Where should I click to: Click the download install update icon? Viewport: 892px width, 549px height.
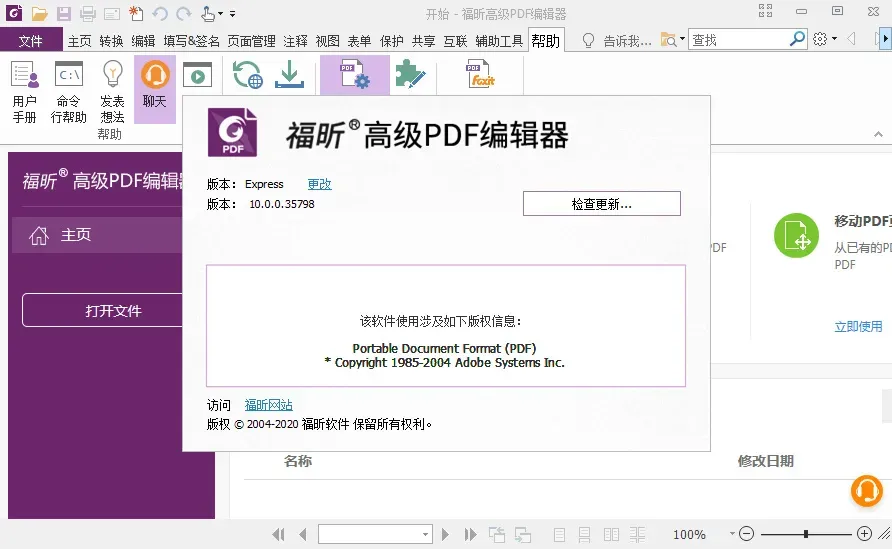[289, 75]
